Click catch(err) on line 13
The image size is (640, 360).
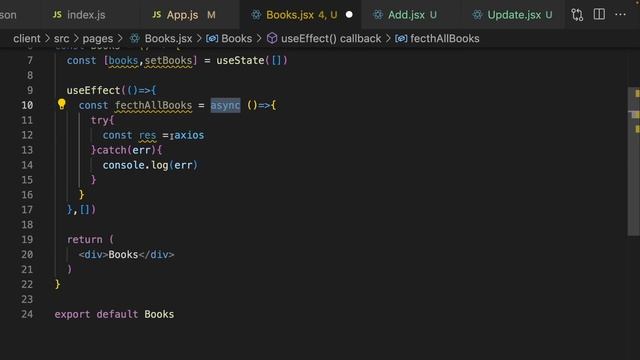(x=127, y=150)
